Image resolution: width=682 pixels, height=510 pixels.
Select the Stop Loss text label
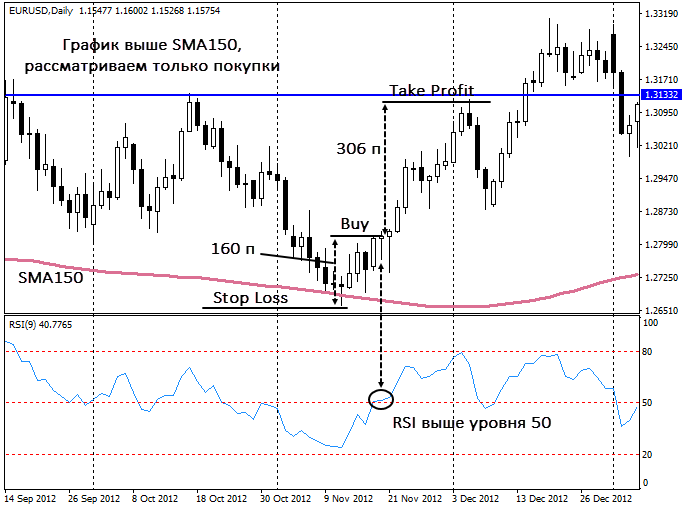tap(251, 298)
